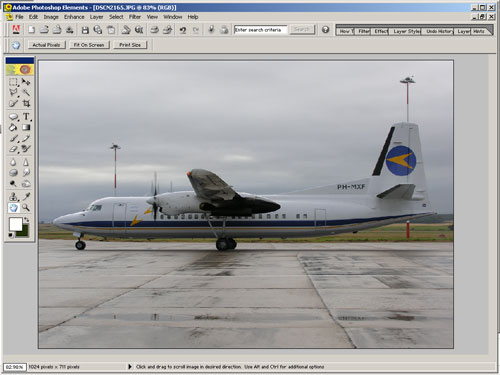Pick the Crop tool in toolbox
500x375 pixels.
[26, 103]
